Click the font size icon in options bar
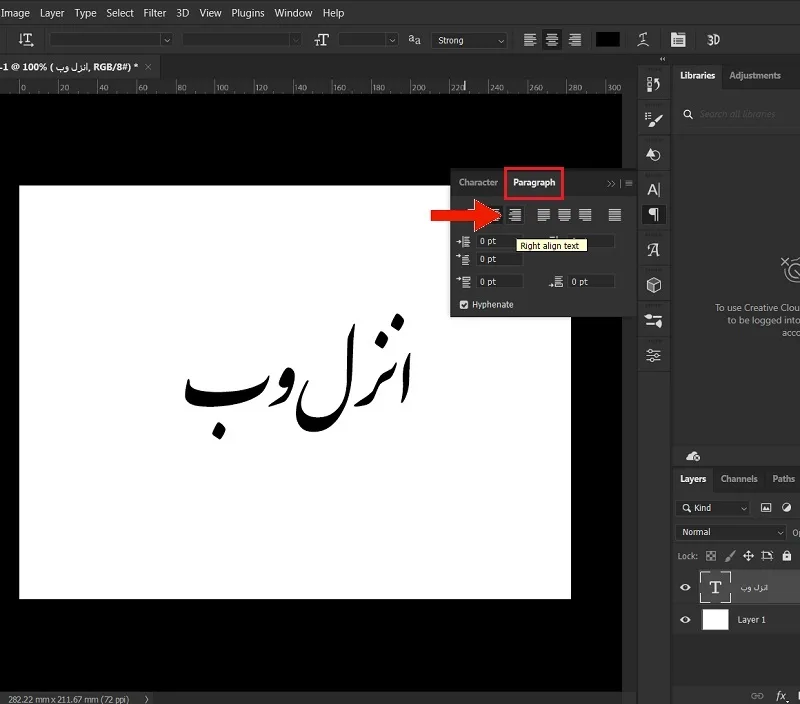Screen dimensions: 800x704 [x=321, y=40]
